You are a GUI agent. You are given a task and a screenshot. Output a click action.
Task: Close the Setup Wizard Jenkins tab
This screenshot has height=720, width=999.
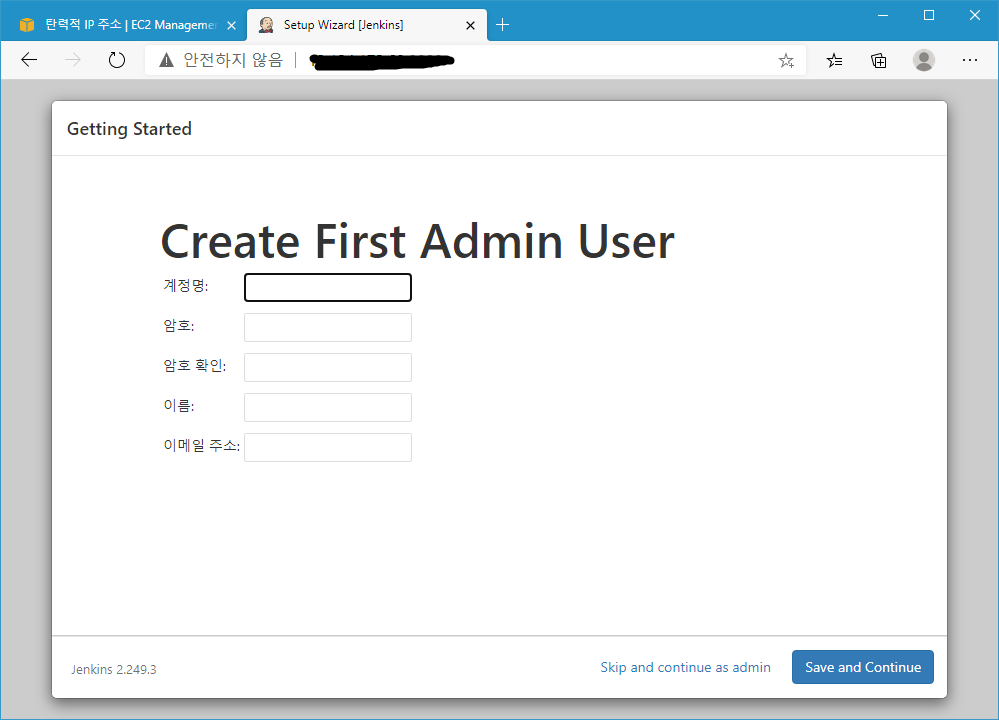click(x=470, y=25)
